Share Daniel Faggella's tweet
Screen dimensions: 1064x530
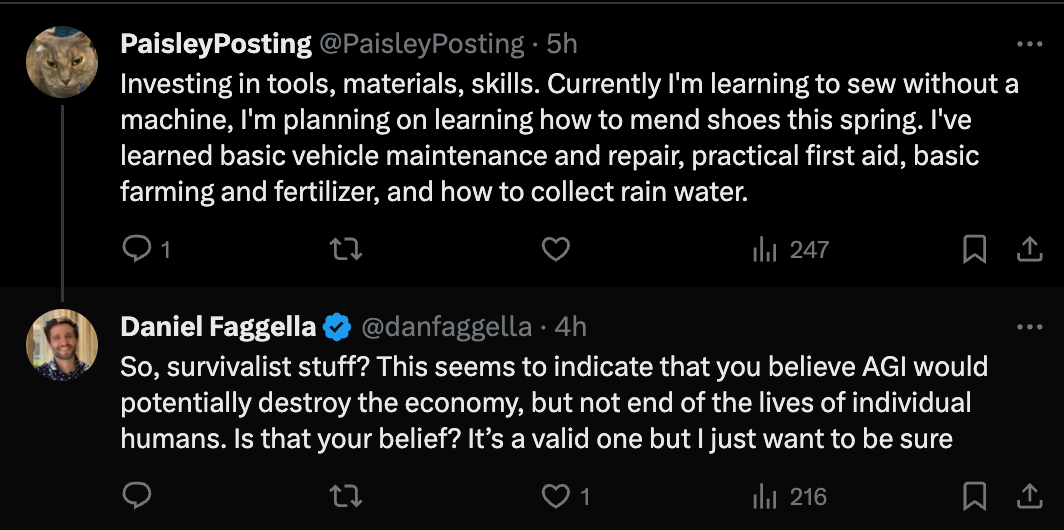tap(1029, 495)
